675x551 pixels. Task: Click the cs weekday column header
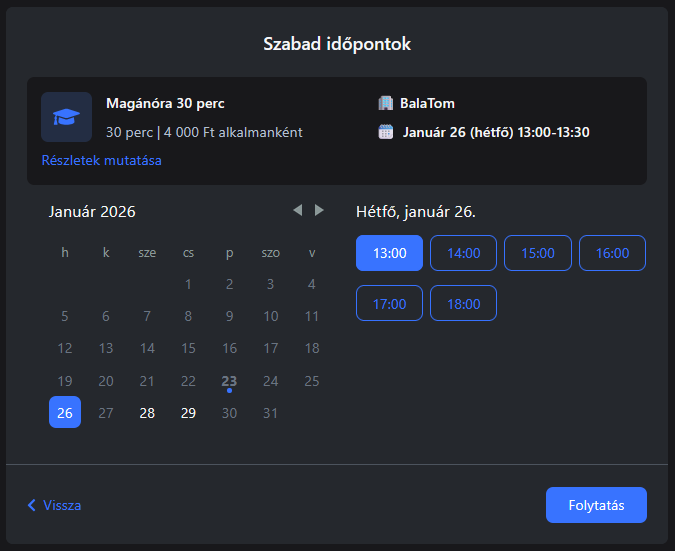188,253
